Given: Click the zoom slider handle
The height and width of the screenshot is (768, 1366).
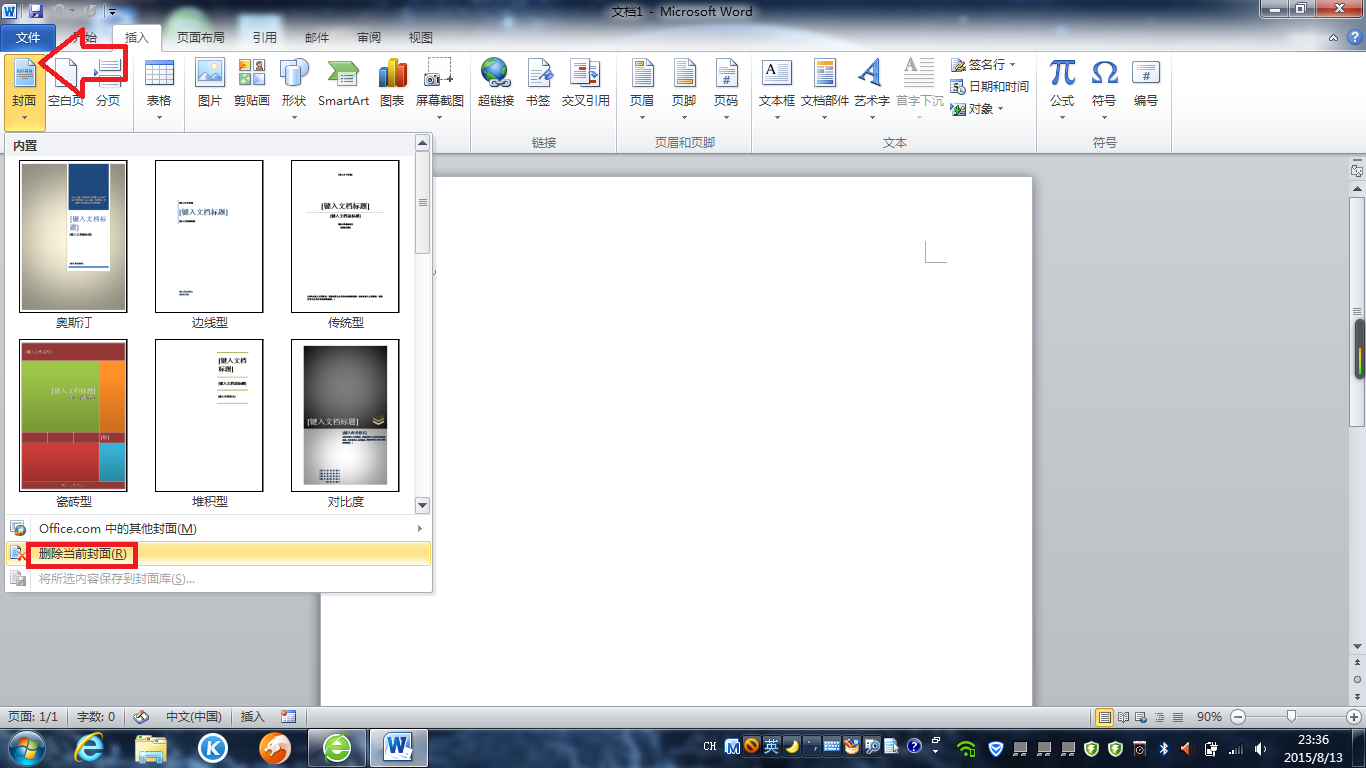Looking at the screenshot, I should click(1292, 717).
